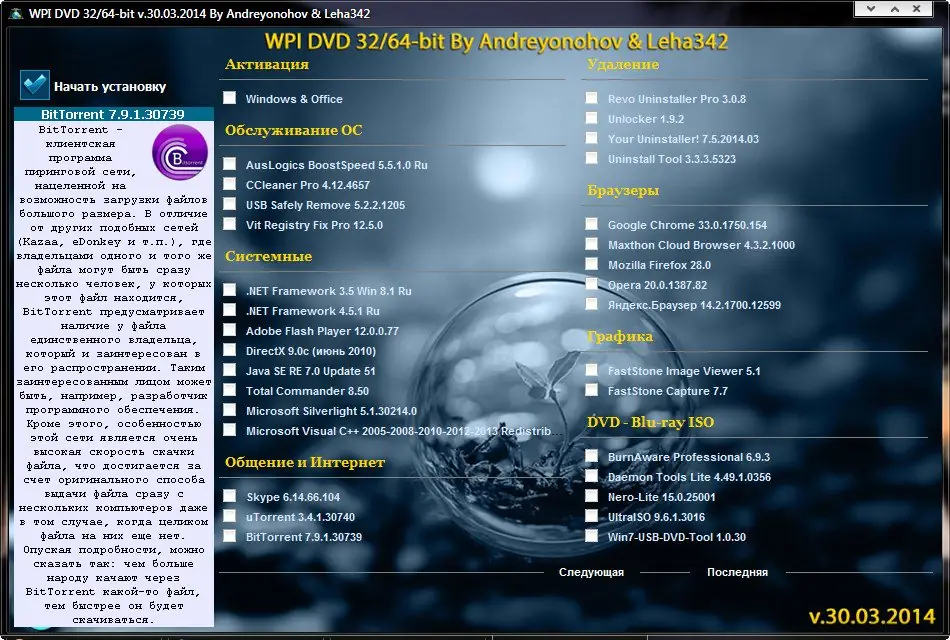This screenshot has height=640, width=950.
Task: Click the DVD - Blu-ray ISO heading
Action: [x=650, y=422]
